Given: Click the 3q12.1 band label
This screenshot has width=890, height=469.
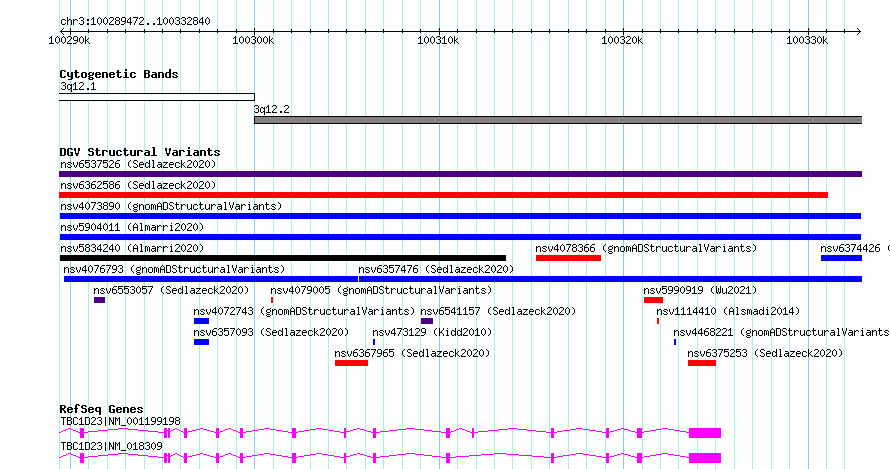Looking at the screenshot, I should [x=78, y=86].
